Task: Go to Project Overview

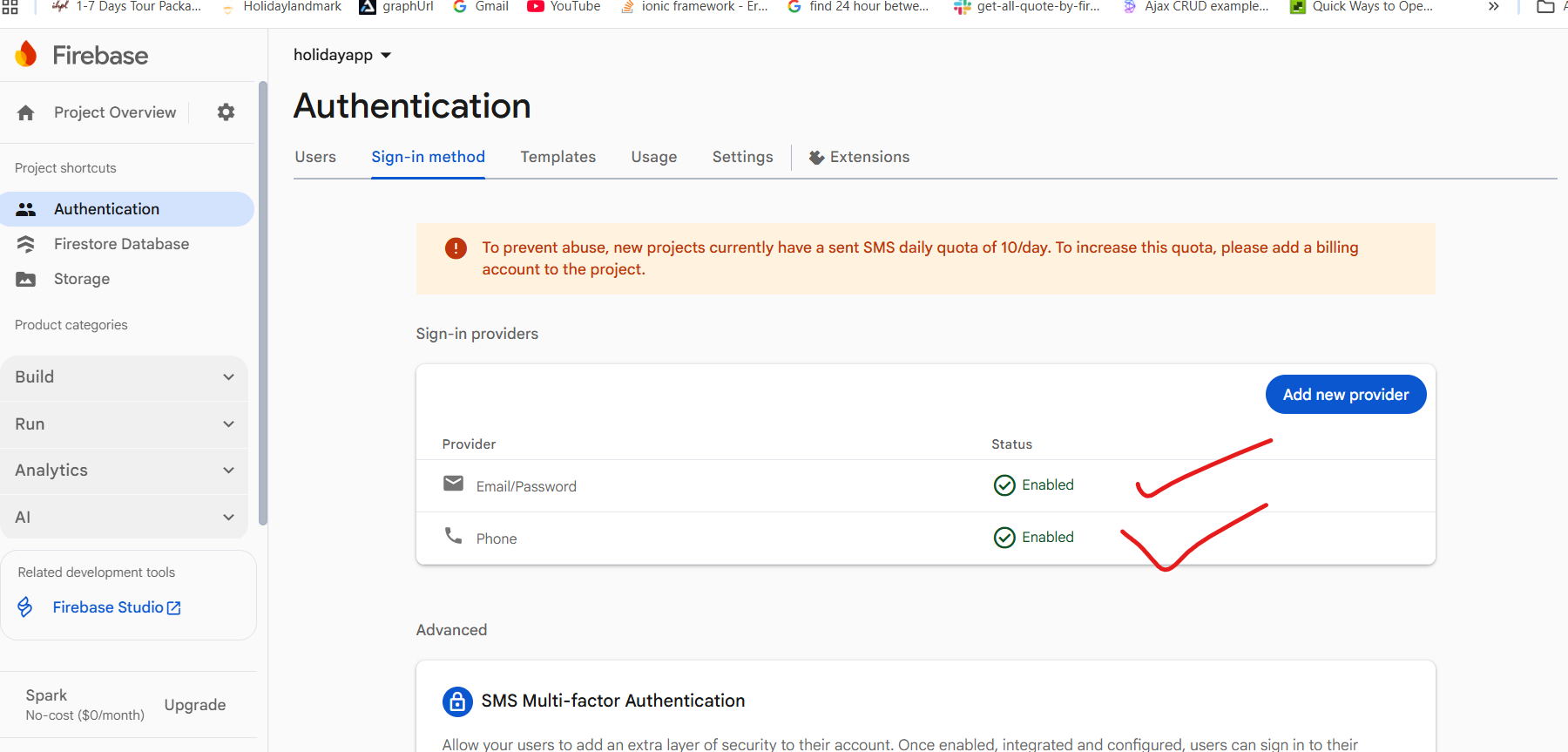Action: [115, 112]
